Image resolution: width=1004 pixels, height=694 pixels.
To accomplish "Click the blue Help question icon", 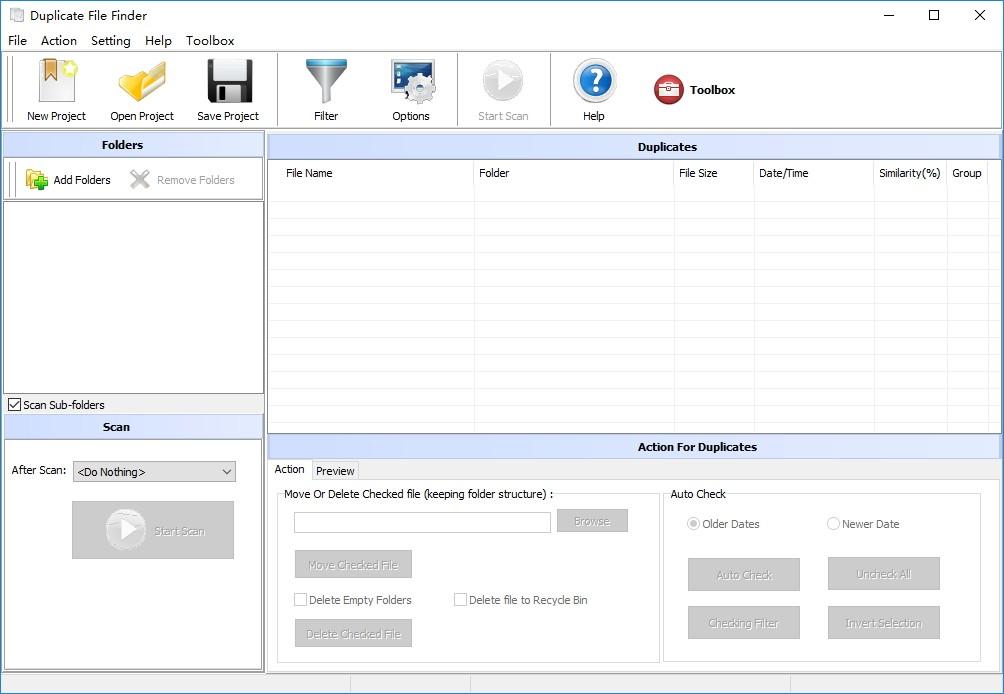I will coord(594,81).
